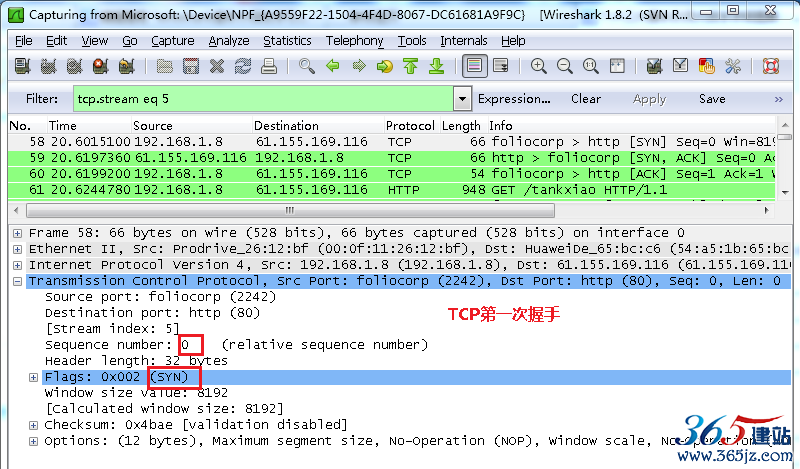
Task: Toggle packet list colorize button
Action: tap(474, 66)
